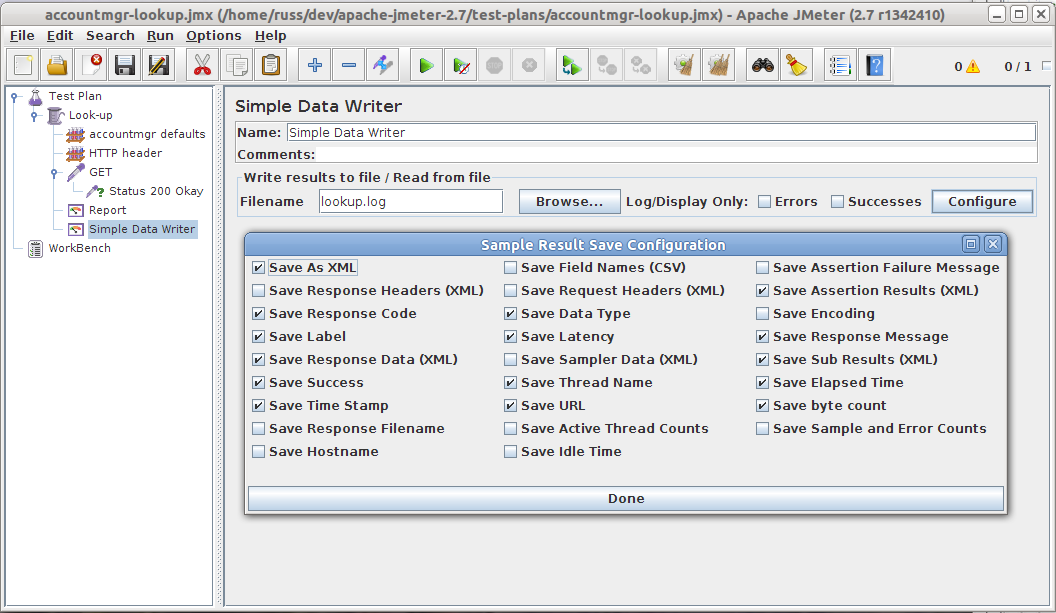This screenshot has width=1056, height=613.
Task: Click the remote stop all icon
Action: (607, 65)
